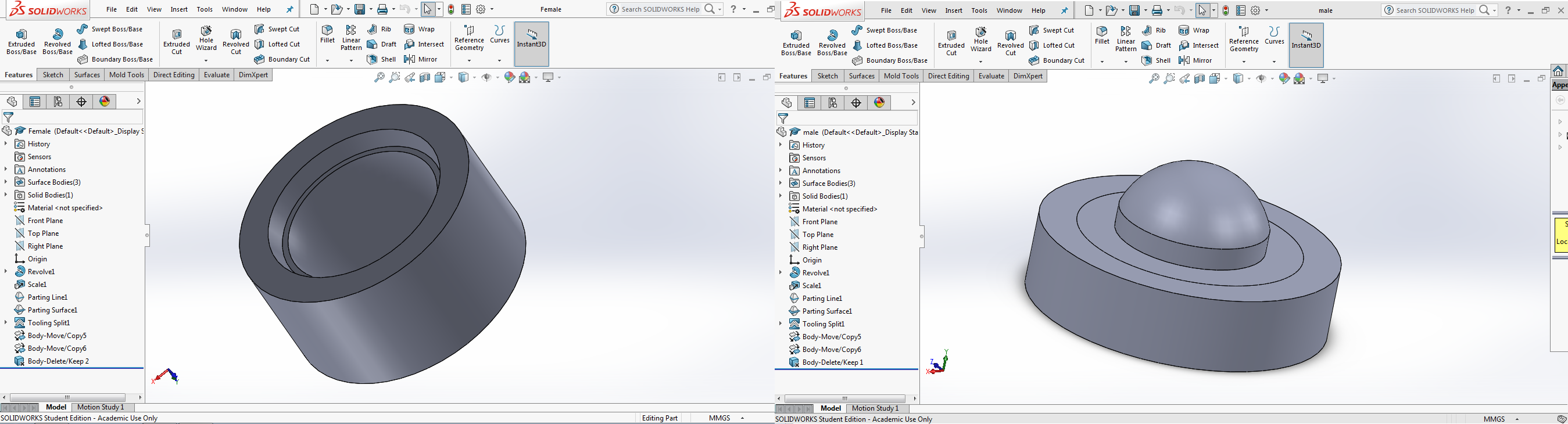The image size is (1568, 424).
Task: Expand Surface Bodies(3) in Female tree
Action: point(5,182)
